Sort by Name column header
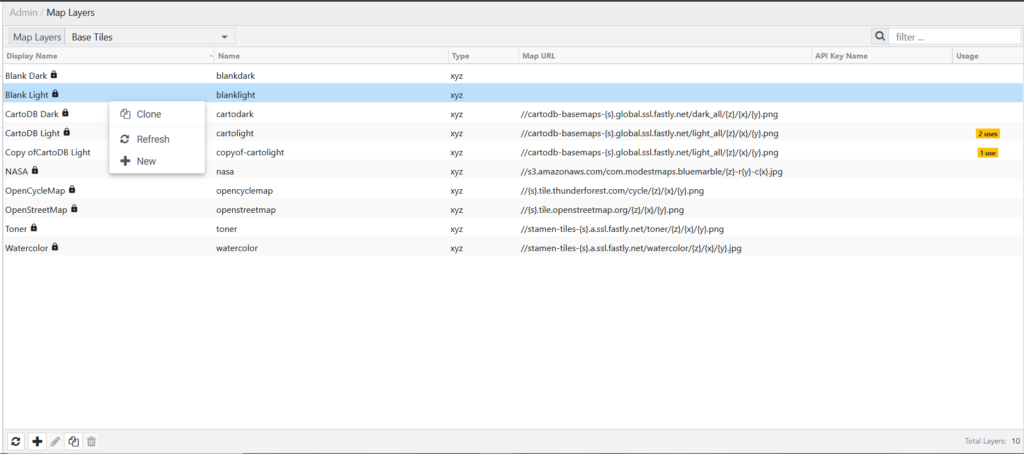1024x454 pixels. 331,56
